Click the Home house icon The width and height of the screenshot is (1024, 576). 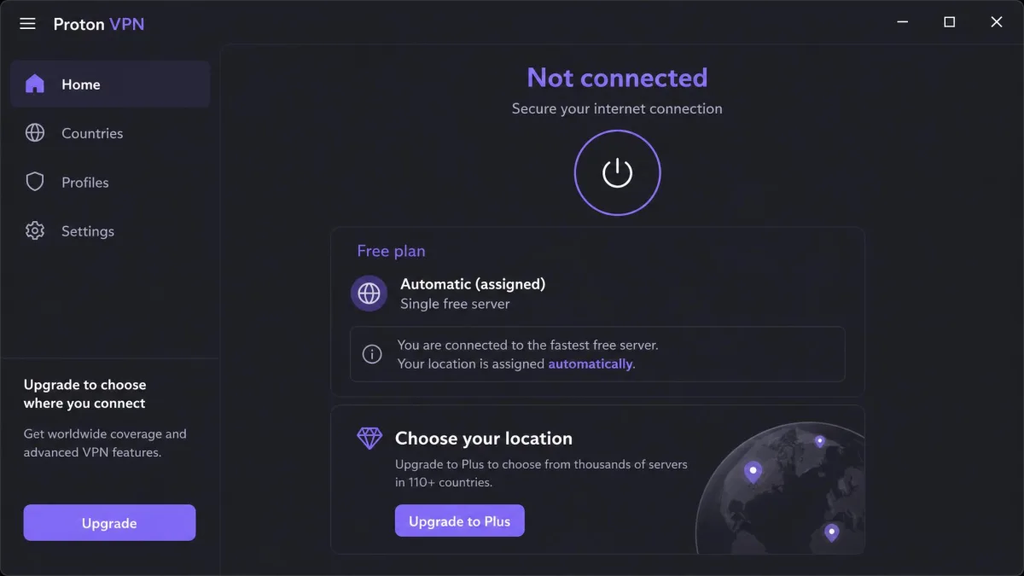pos(35,84)
